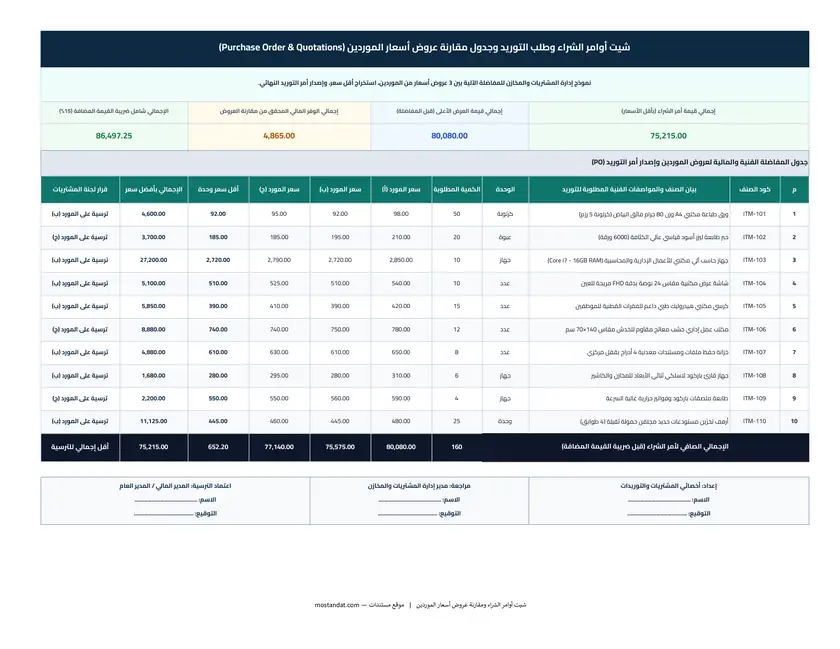The height and width of the screenshot is (649, 840).
Task: Click the "سعر المورد (ج)" column header
Action: pos(279,189)
